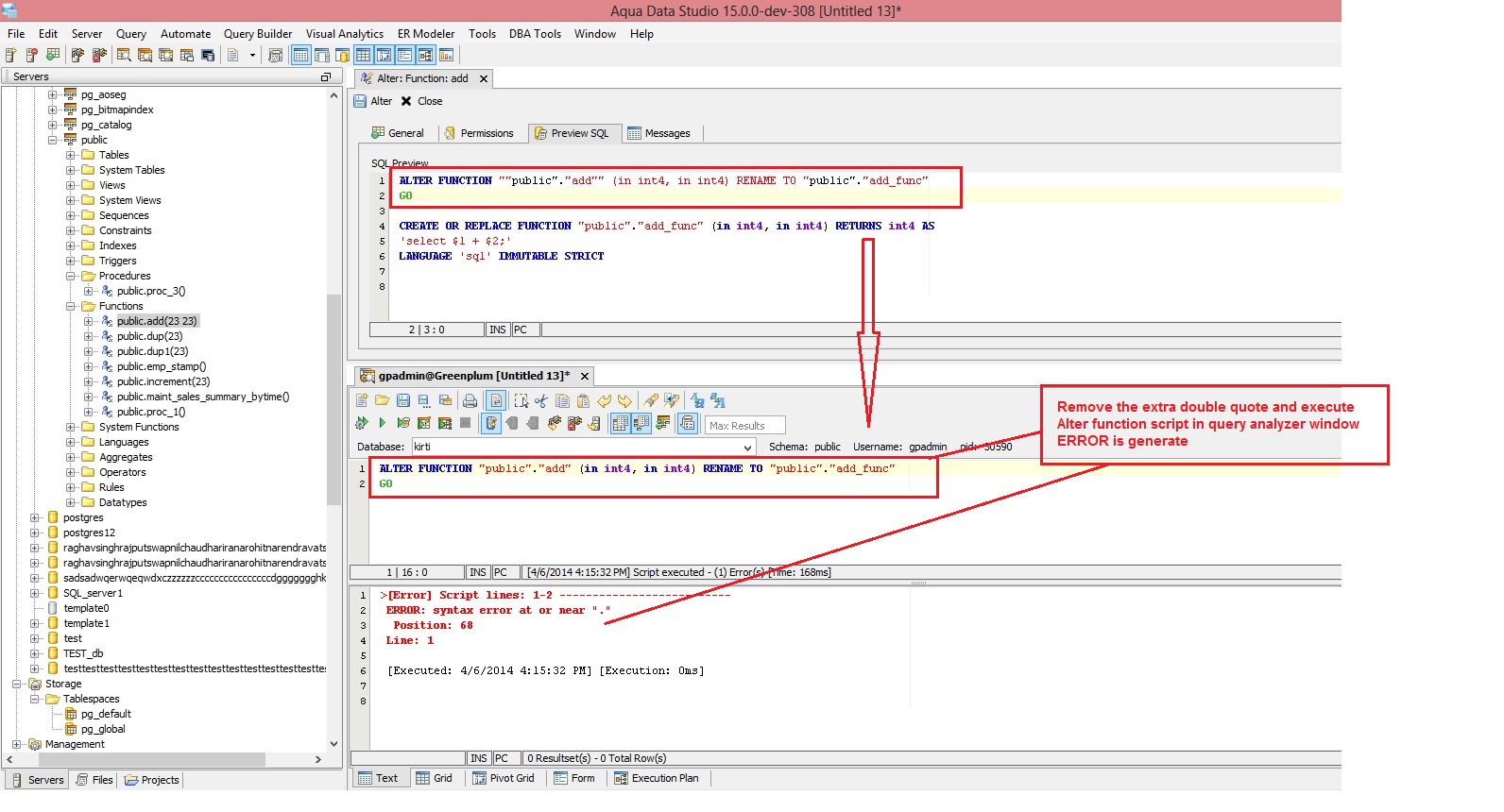This screenshot has width=1504, height=812.
Task: Switch results view to Pivot Grid
Action: (x=504, y=778)
